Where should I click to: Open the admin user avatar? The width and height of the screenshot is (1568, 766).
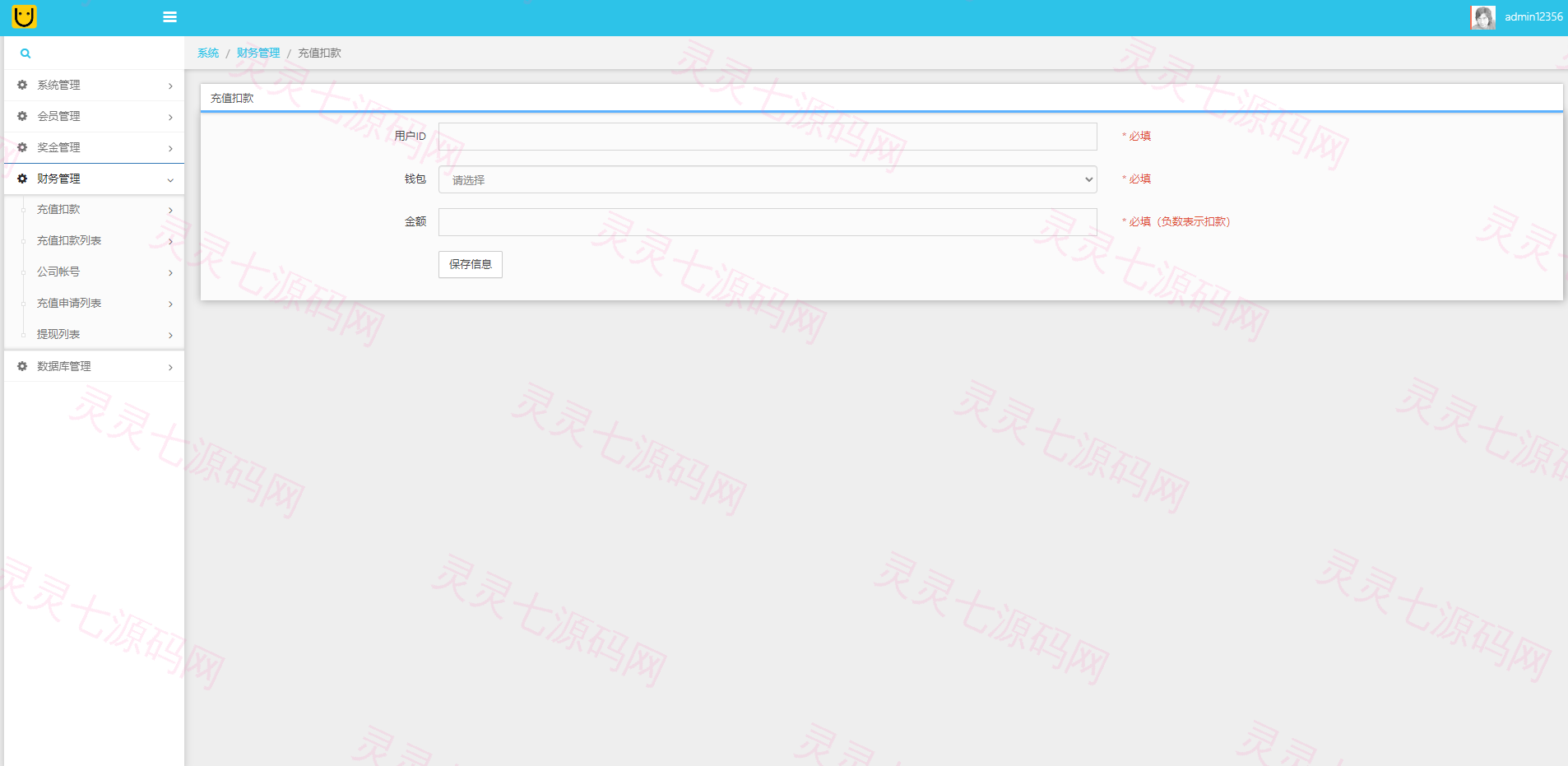[x=1483, y=17]
